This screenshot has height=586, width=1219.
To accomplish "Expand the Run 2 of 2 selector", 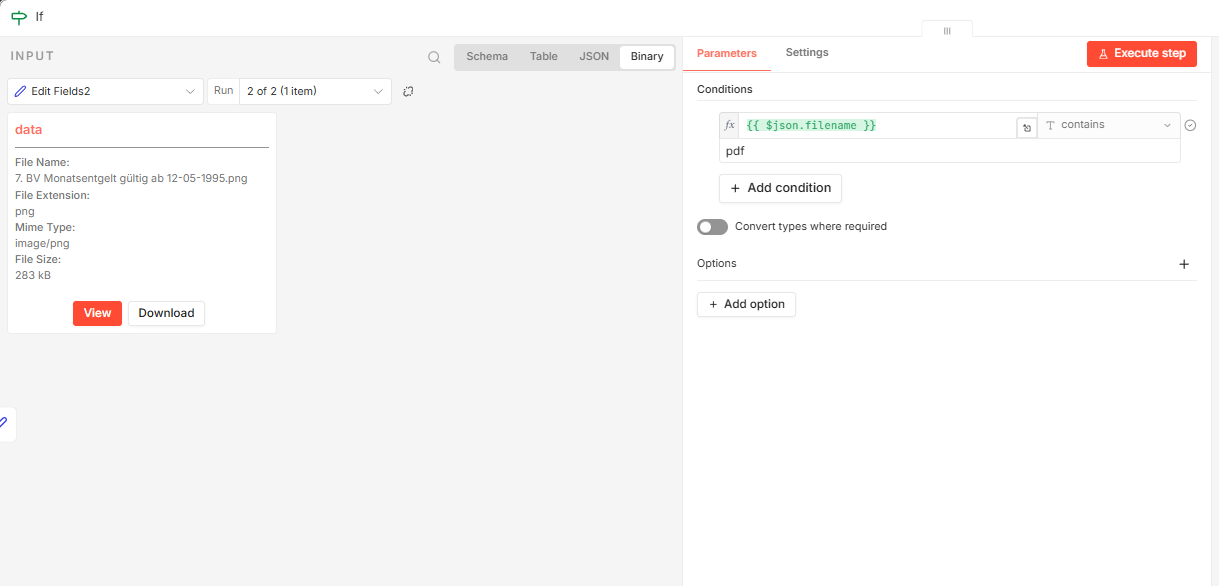I will point(314,91).
